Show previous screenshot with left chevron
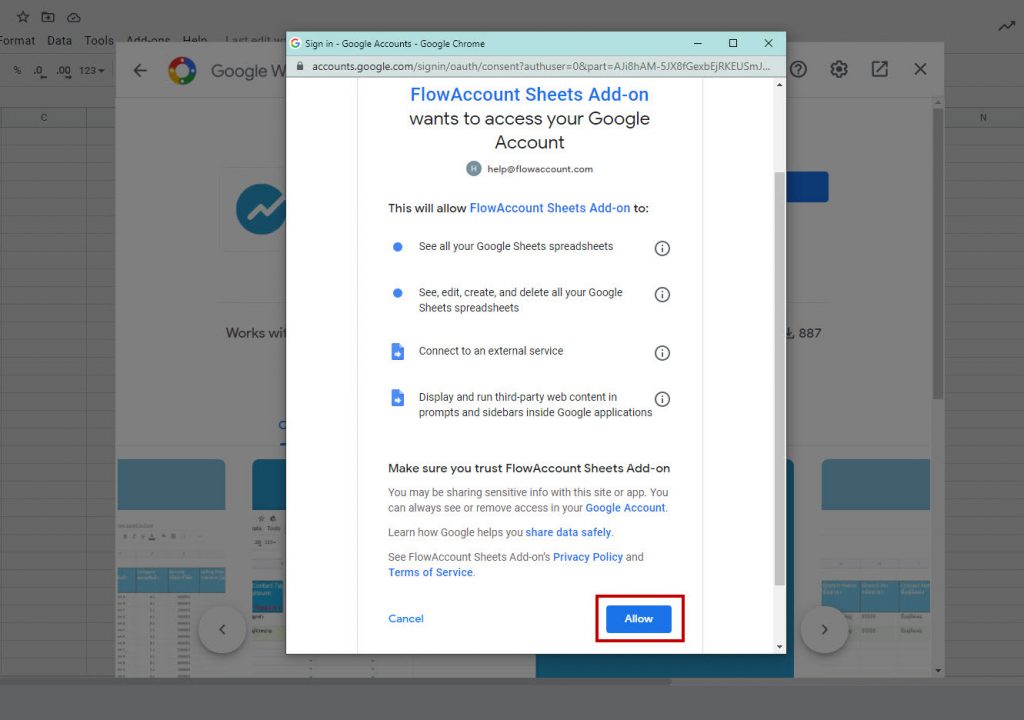The height and width of the screenshot is (720, 1024). pyautogui.click(x=222, y=630)
